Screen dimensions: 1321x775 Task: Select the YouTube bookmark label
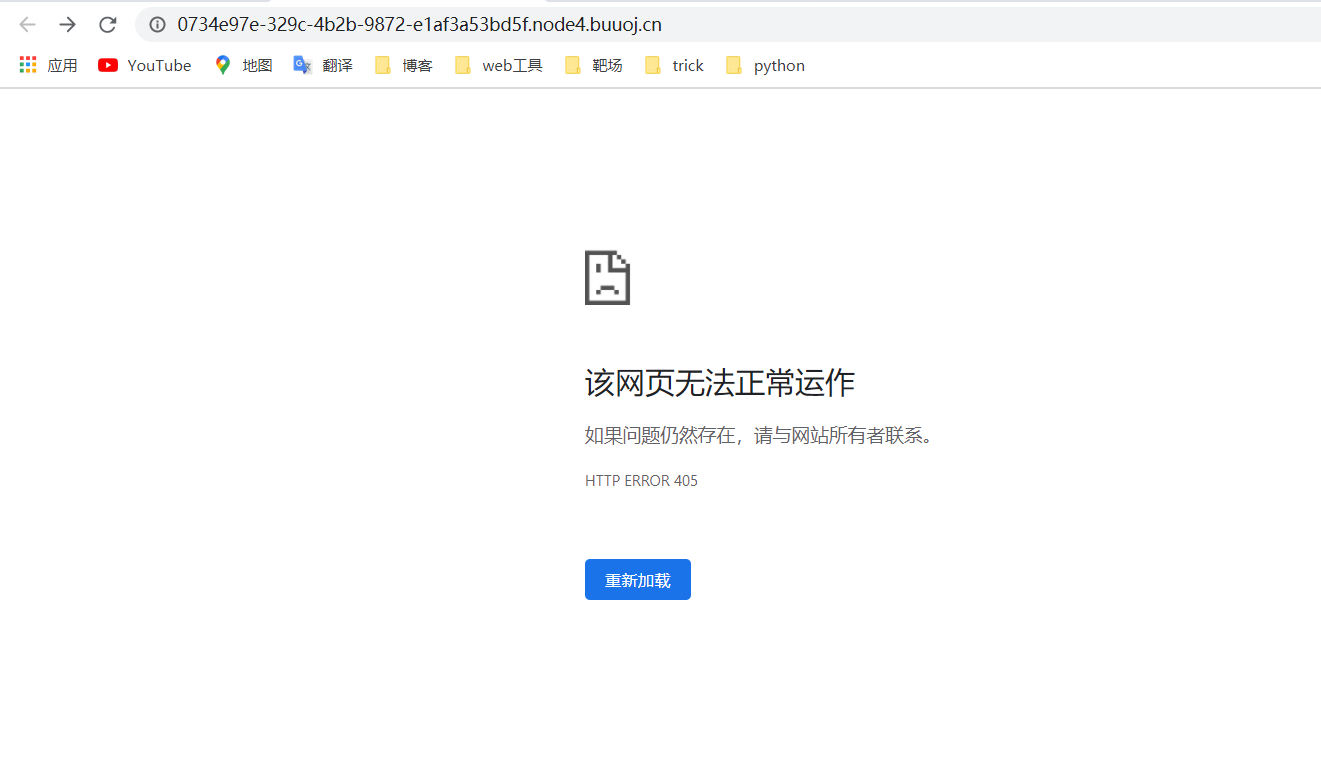point(158,65)
